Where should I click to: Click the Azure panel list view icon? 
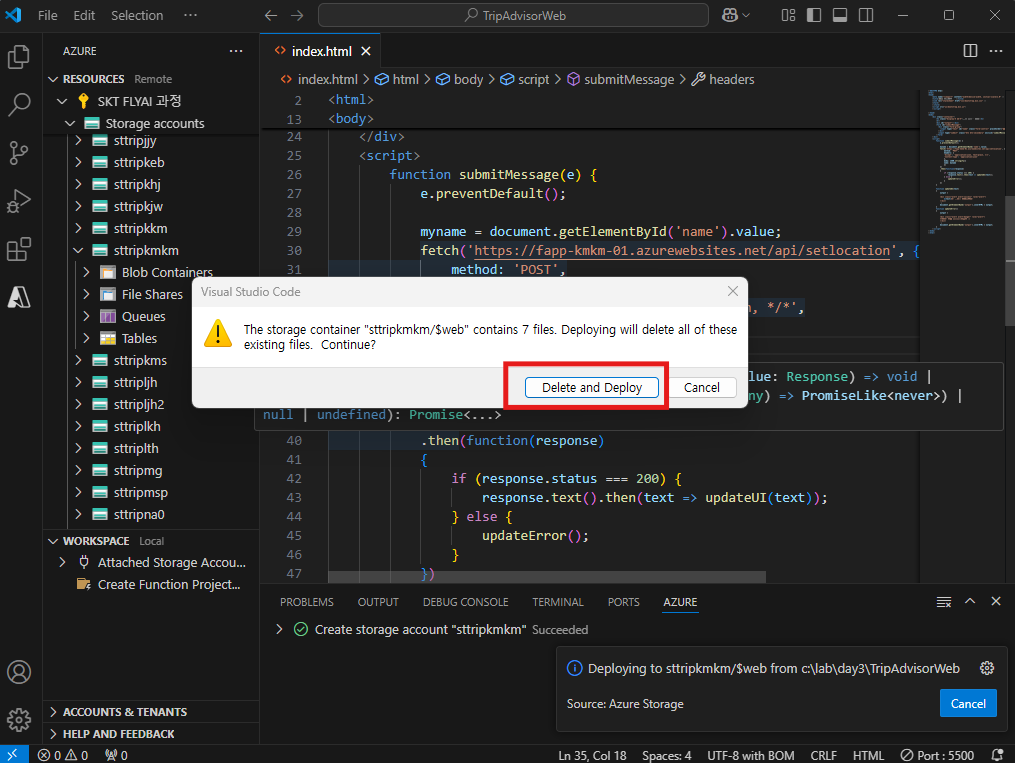coord(944,602)
